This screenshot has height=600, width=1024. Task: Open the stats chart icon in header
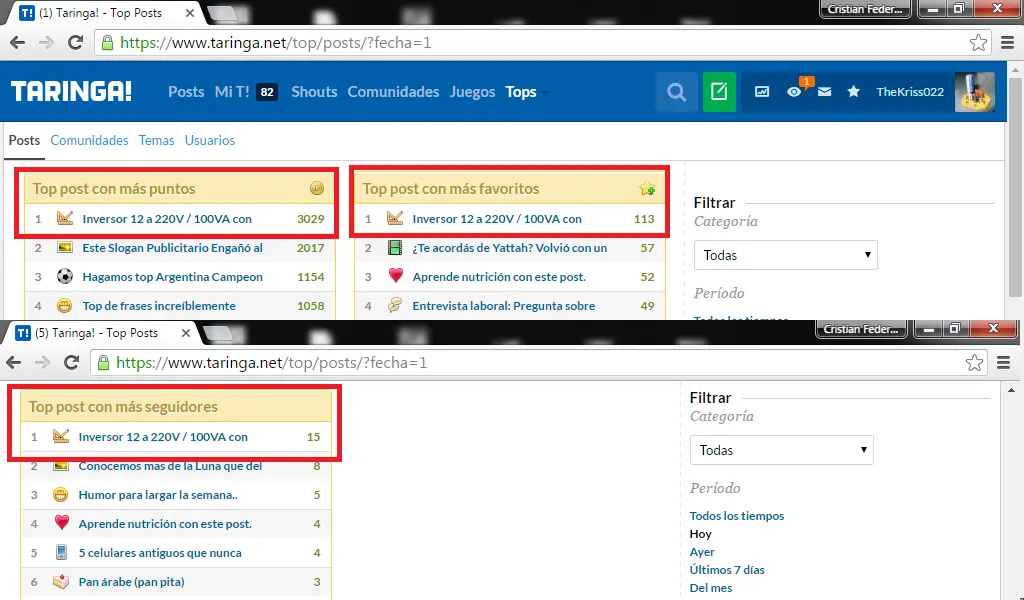(761, 92)
